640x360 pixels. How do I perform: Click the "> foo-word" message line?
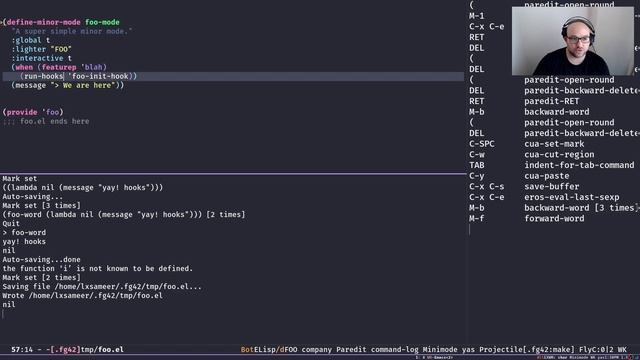[x=24, y=233]
